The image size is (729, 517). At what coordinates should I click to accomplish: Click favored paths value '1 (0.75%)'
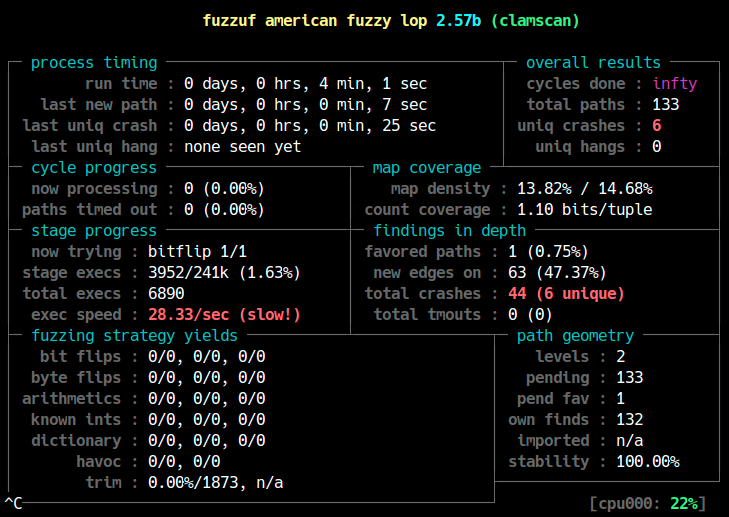point(548,252)
